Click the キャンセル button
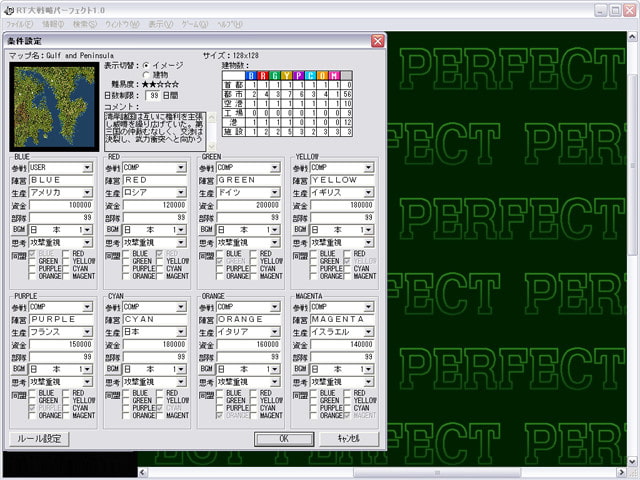 pyautogui.click(x=348, y=438)
